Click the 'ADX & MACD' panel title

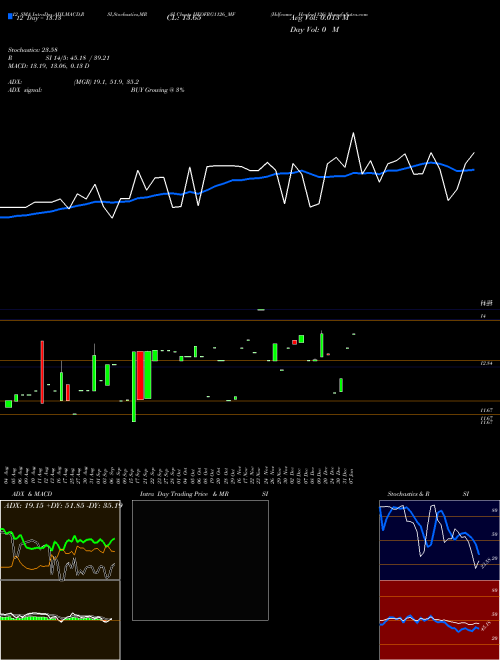(32, 494)
